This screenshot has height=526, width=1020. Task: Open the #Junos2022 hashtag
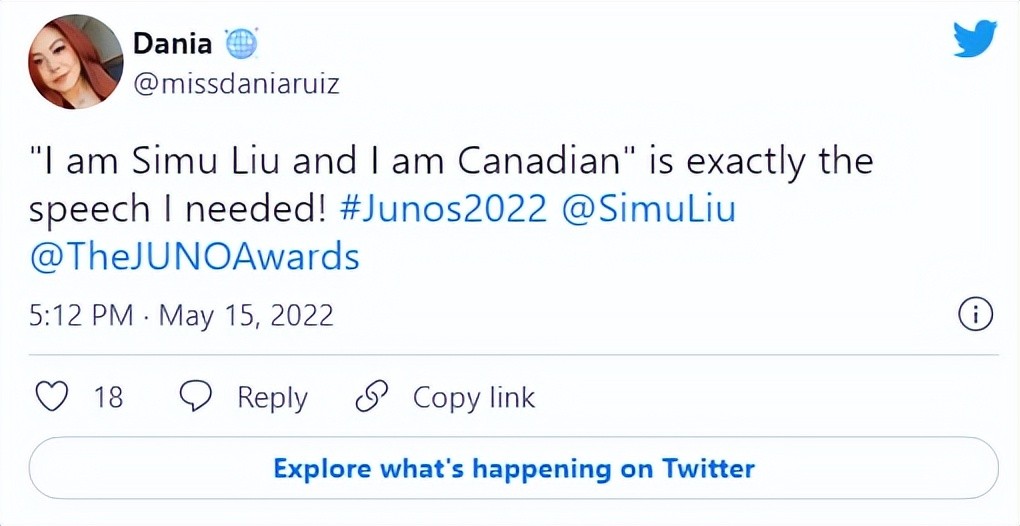pyautogui.click(x=443, y=210)
